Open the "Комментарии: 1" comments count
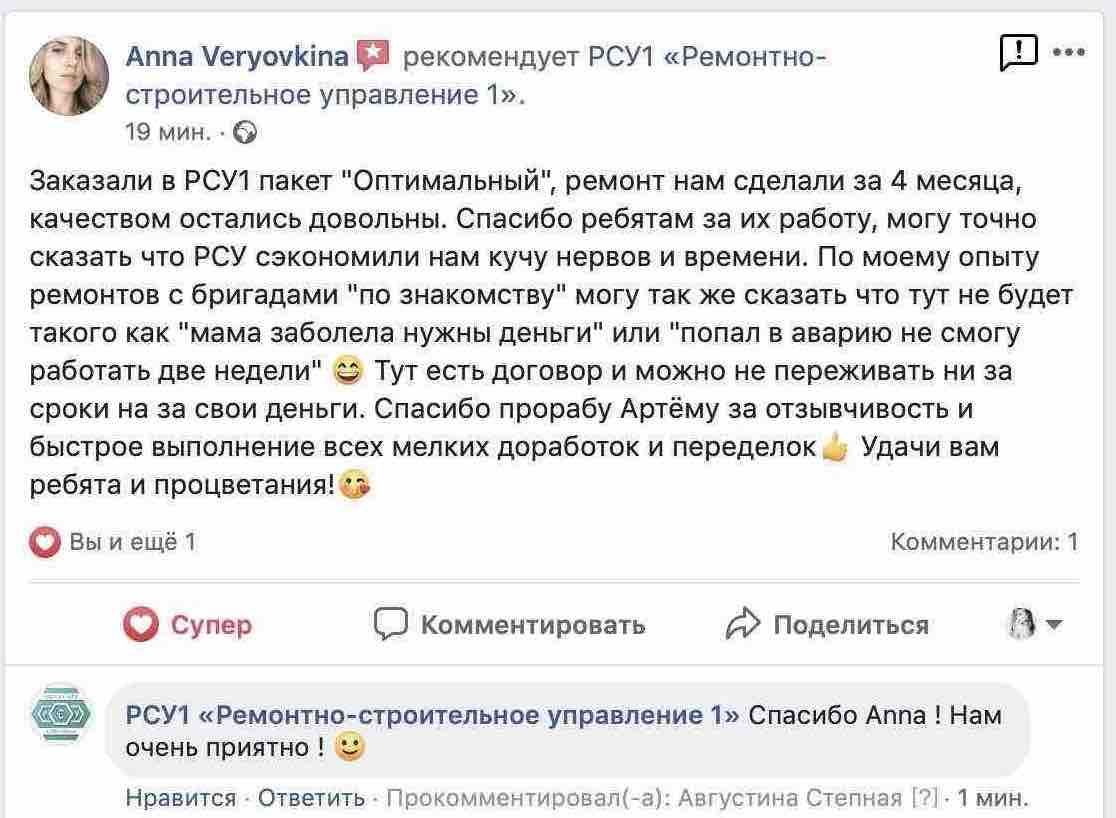This screenshot has height=818, width=1116. point(984,542)
